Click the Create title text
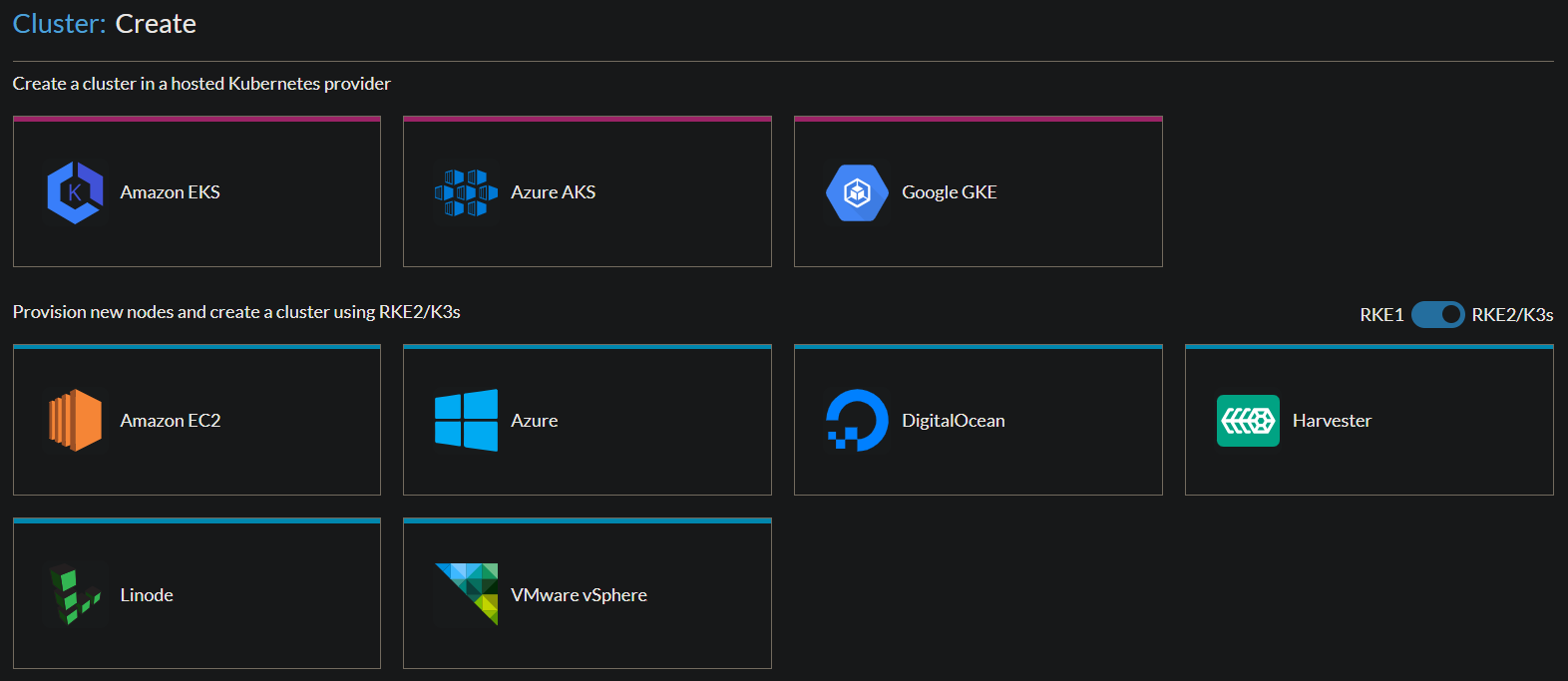The height and width of the screenshot is (681, 1568). tap(156, 24)
